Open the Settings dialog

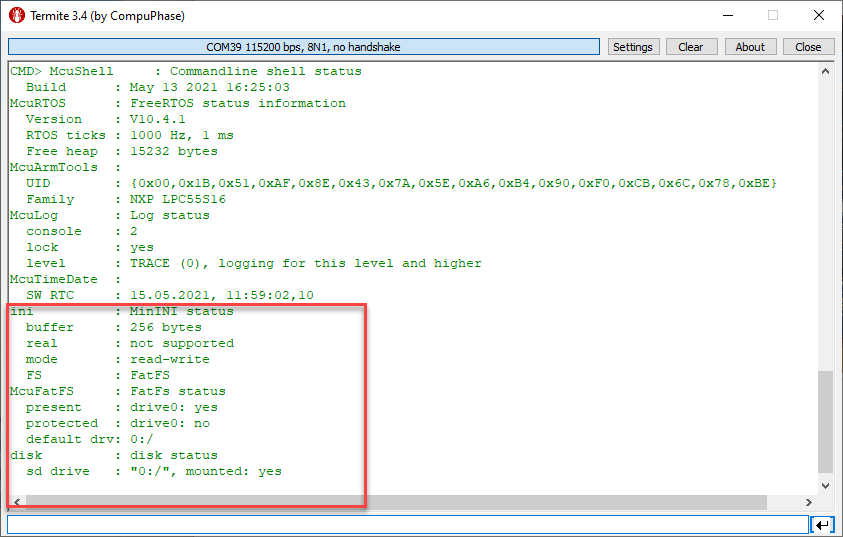point(632,47)
